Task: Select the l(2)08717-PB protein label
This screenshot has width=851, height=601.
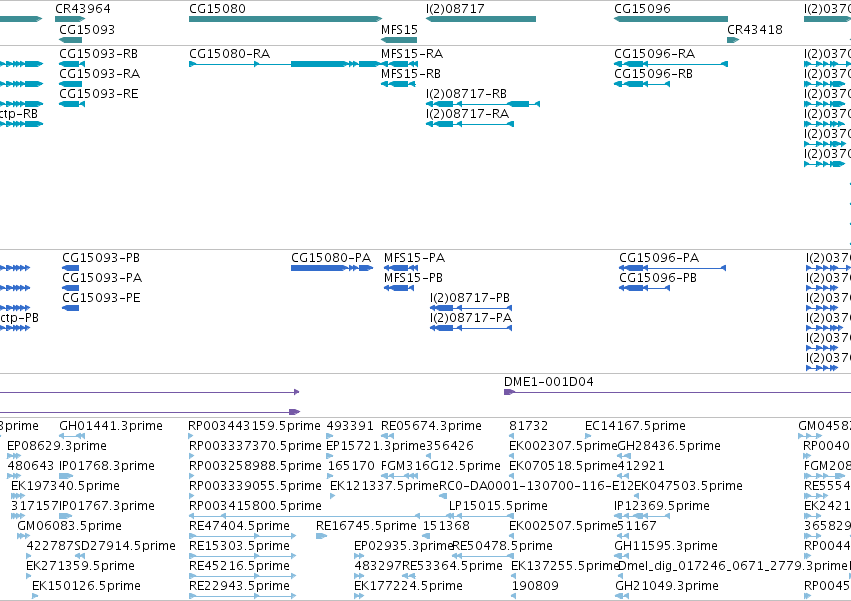Action: click(470, 298)
